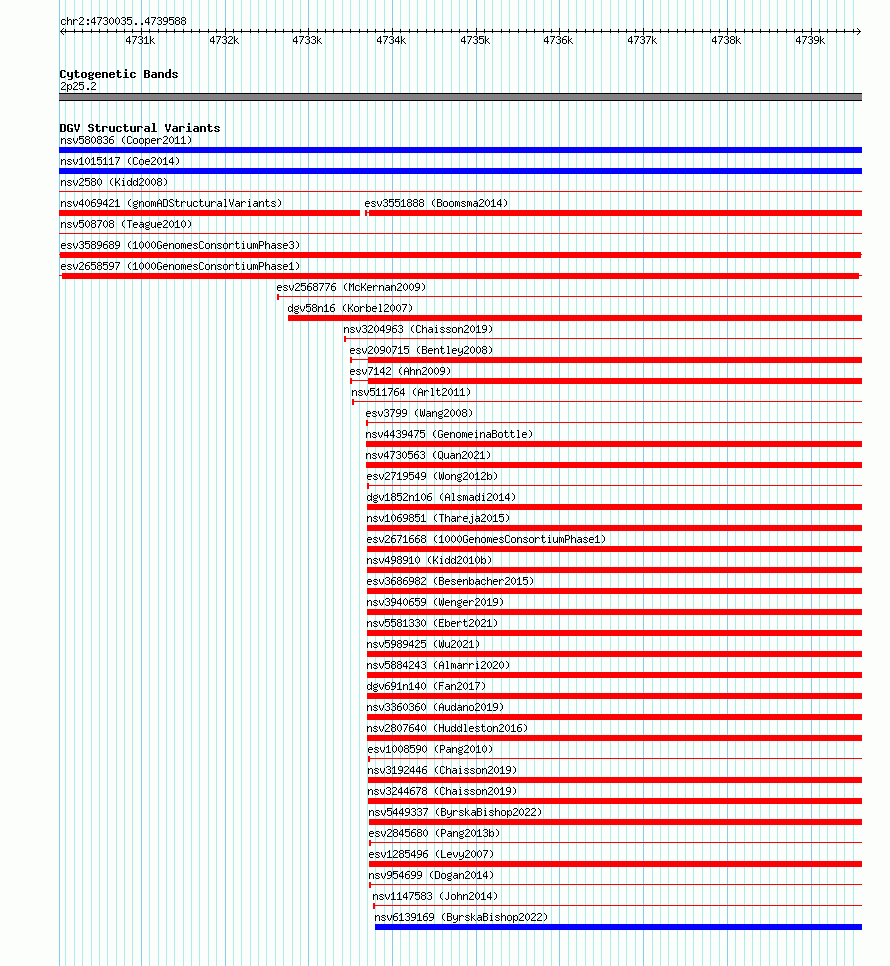Click nsv954699 (Dogan2014) label
The image size is (890, 966).
tap(432, 875)
